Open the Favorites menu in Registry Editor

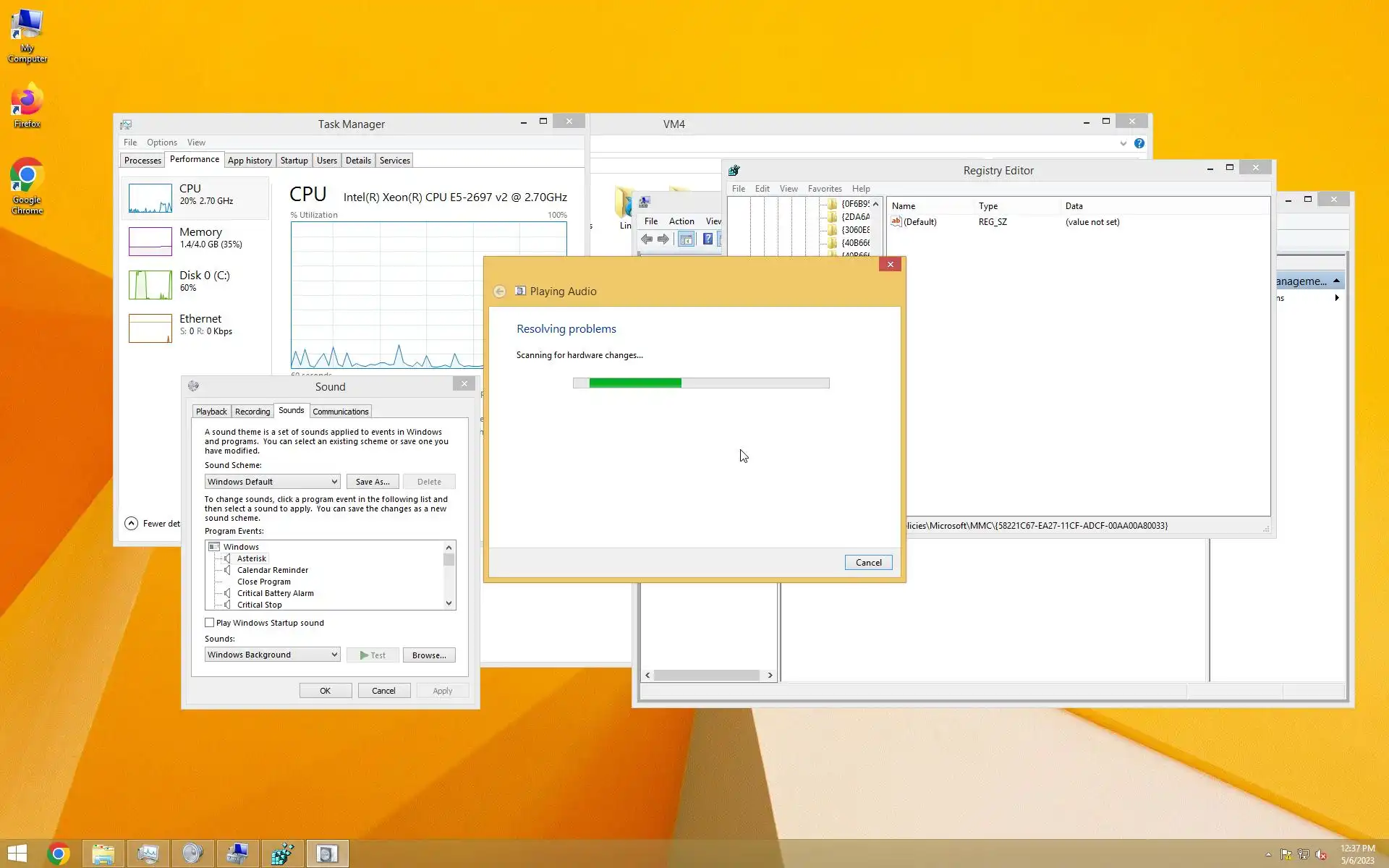pyautogui.click(x=824, y=189)
